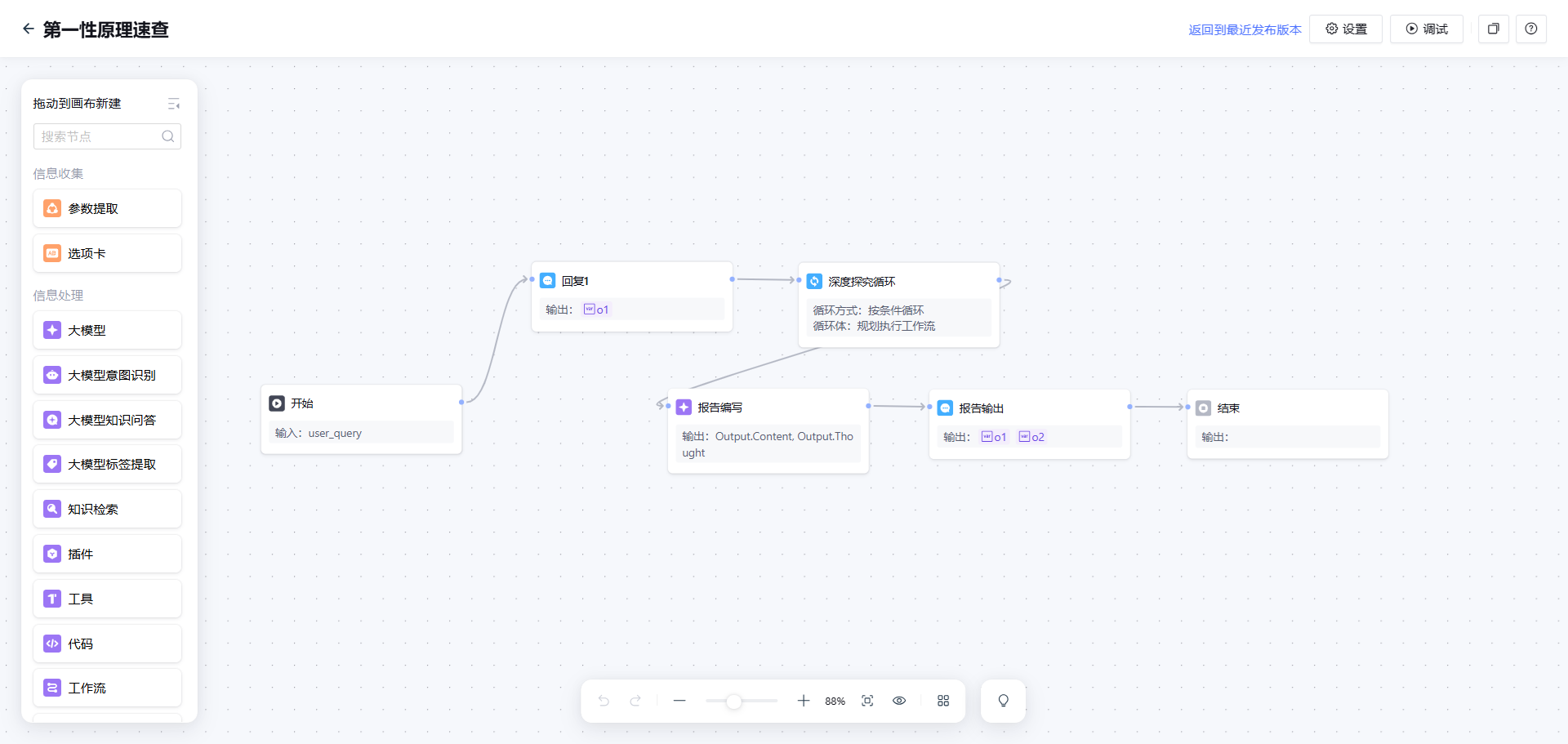The height and width of the screenshot is (744, 1568).
Task: Click the zoom out minus button
Action: pyautogui.click(x=679, y=701)
